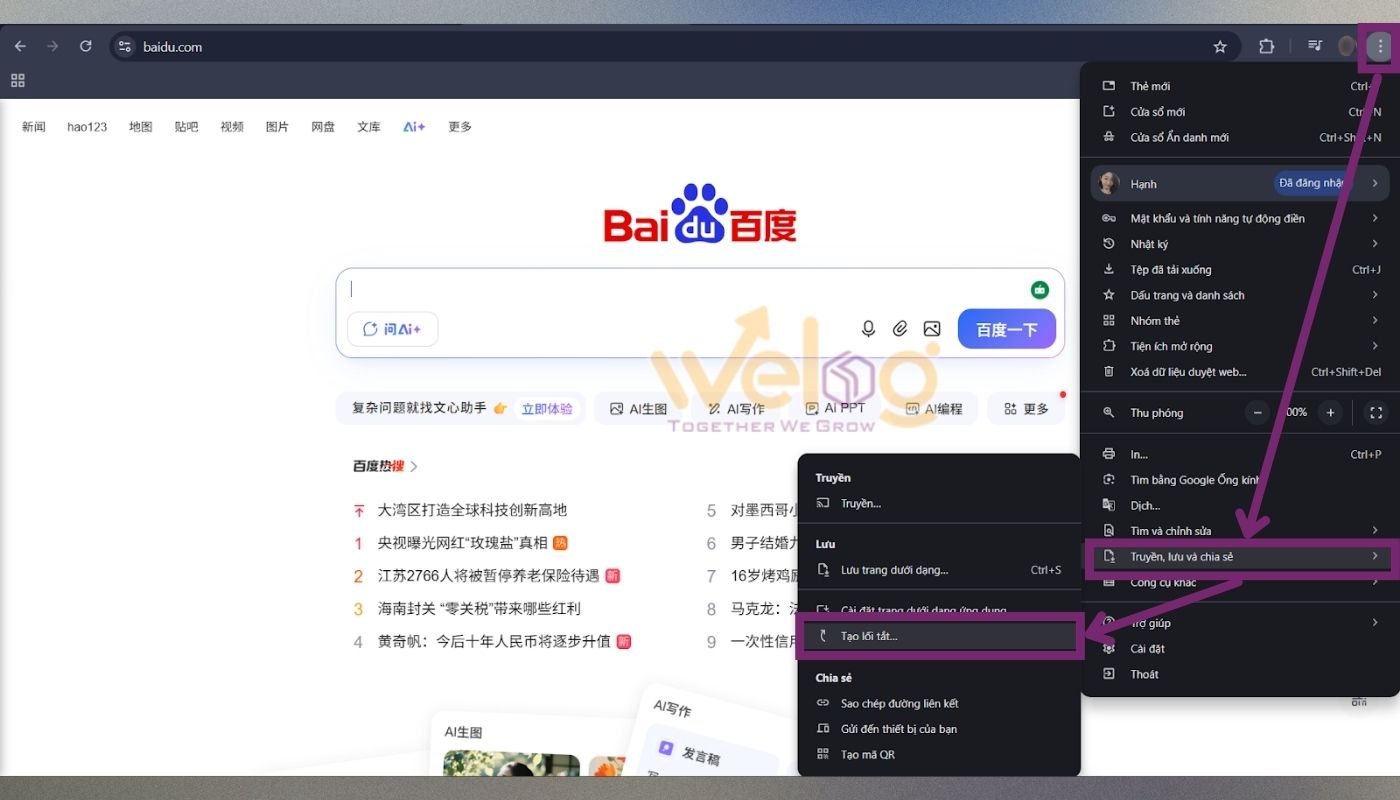
Task: Open the Hạnh profile avatar in toolbar
Action: [1346, 46]
